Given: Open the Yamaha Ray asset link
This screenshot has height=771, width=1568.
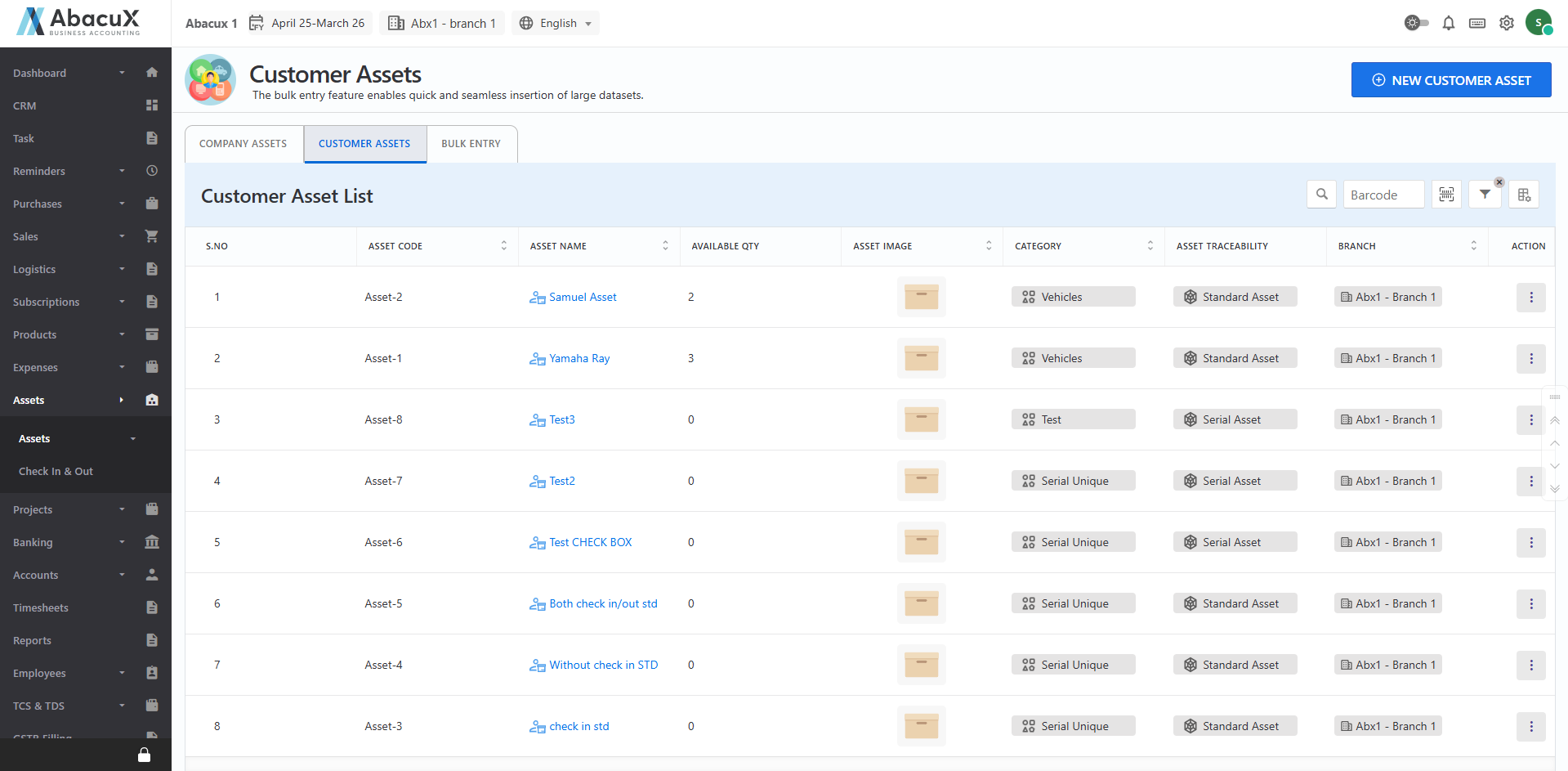Looking at the screenshot, I should [x=579, y=358].
